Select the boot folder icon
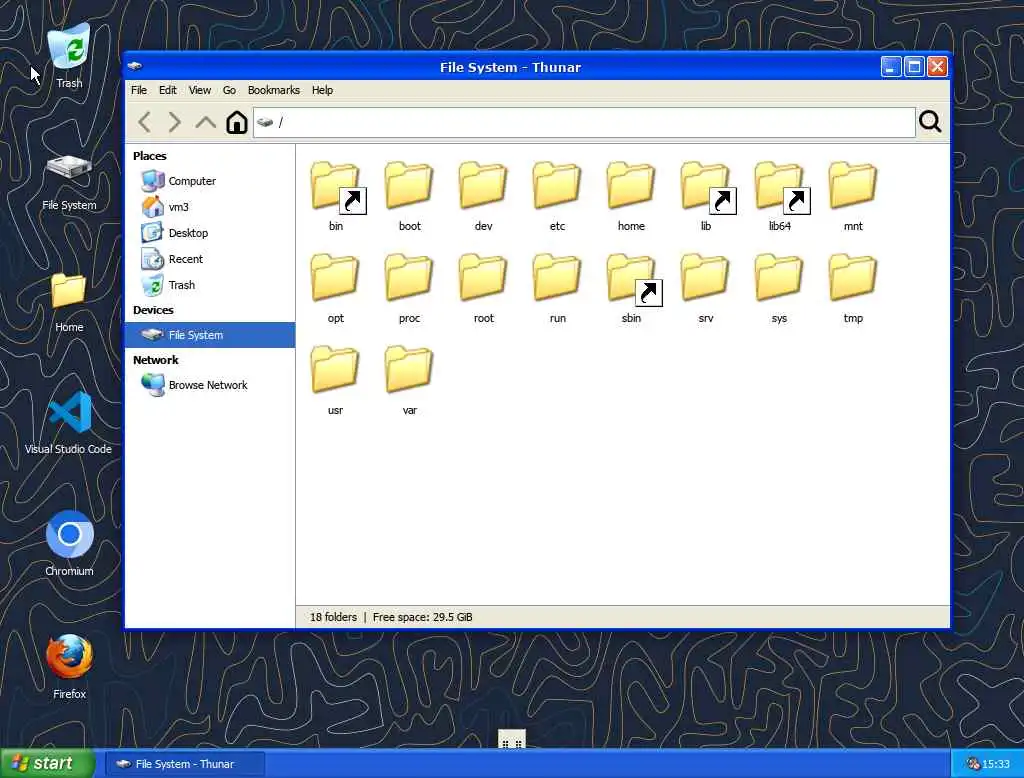Screen dimensions: 1024x778 click(409, 186)
